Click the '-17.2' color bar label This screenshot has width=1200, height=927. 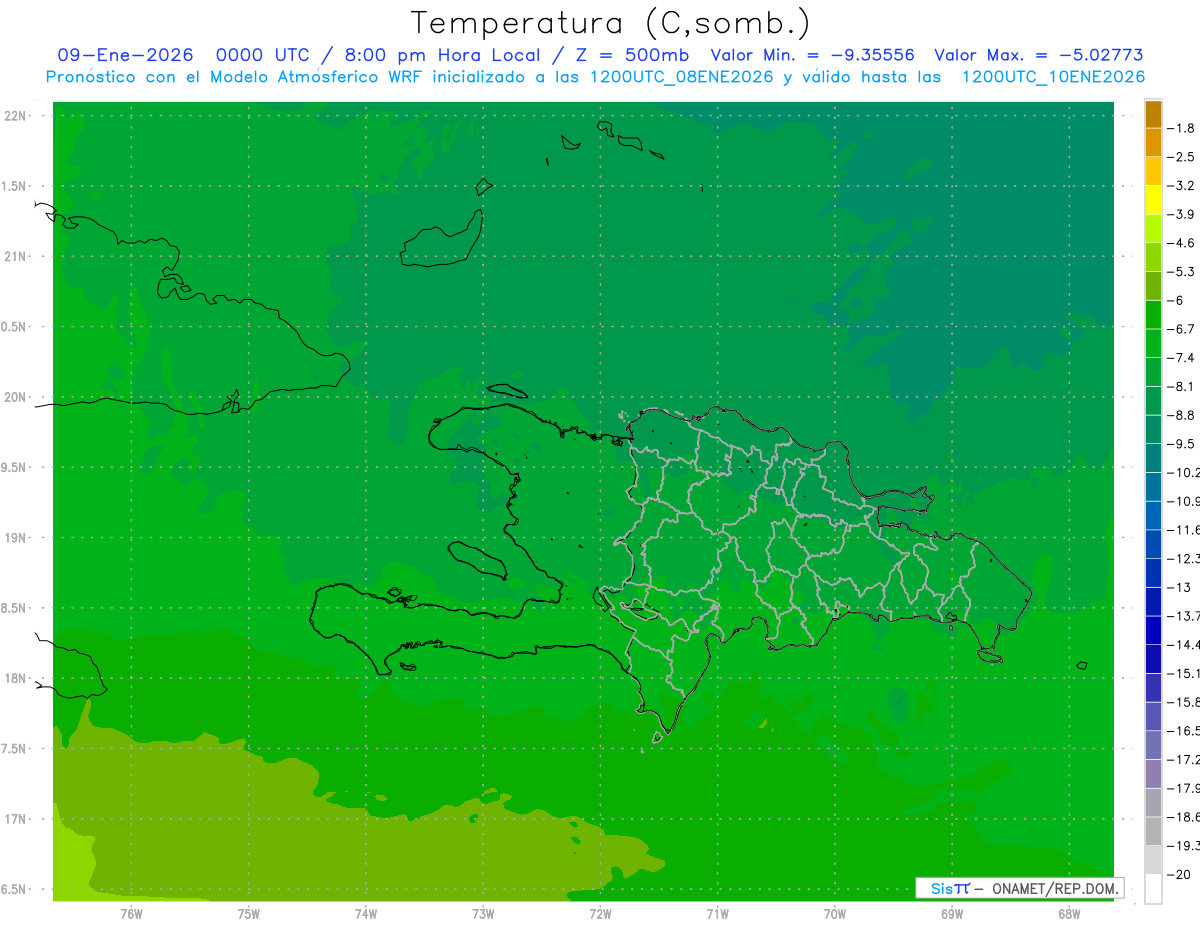[1184, 760]
